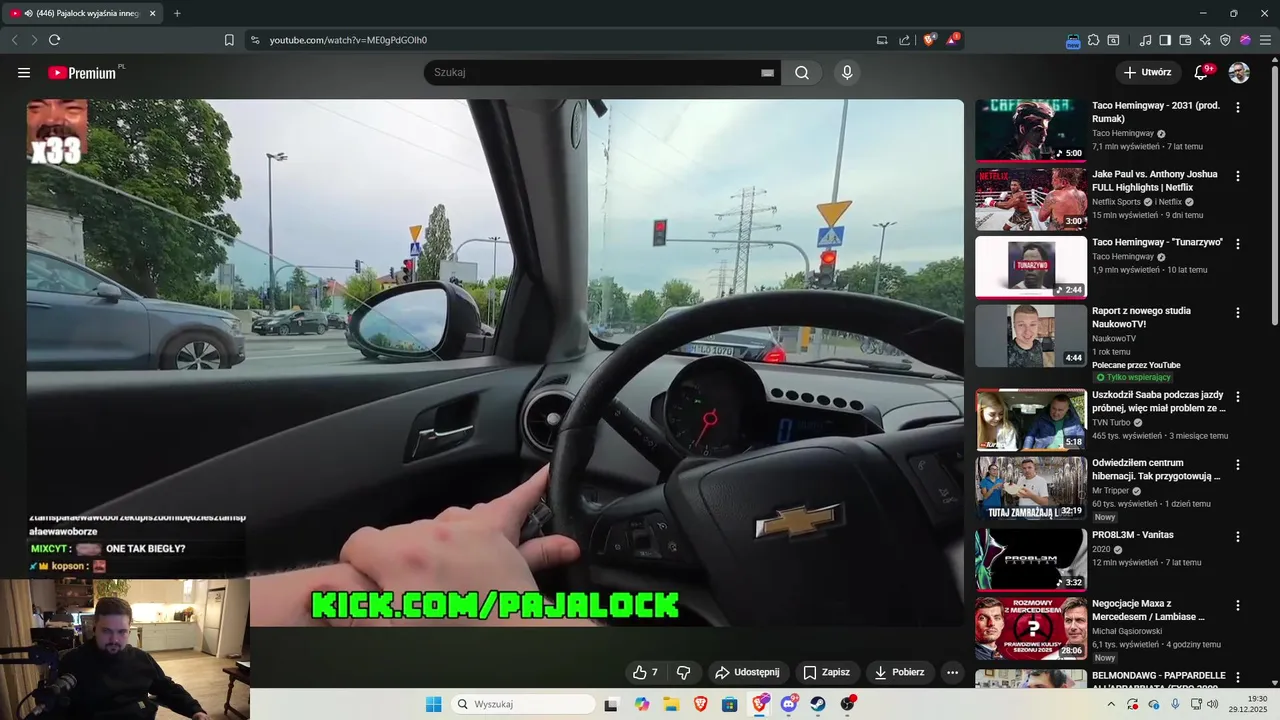Open the Utwórz create menu
Viewport: 1280px width, 720px height.
point(1148,72)
